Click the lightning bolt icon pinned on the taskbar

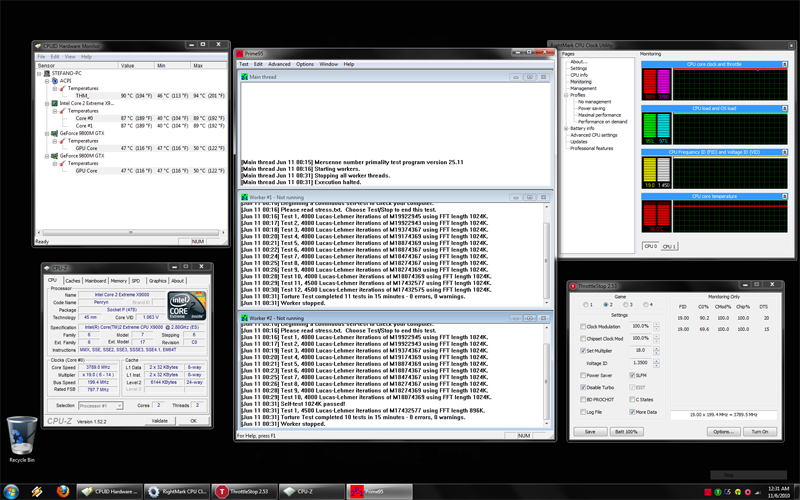[x=37, y=491]
